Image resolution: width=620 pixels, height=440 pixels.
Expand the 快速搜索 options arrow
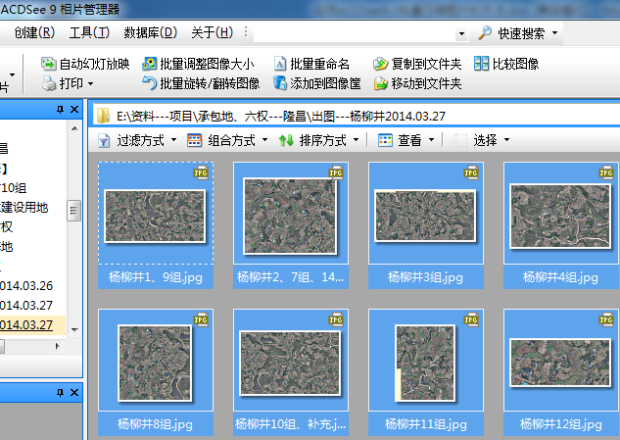point(555,33)
